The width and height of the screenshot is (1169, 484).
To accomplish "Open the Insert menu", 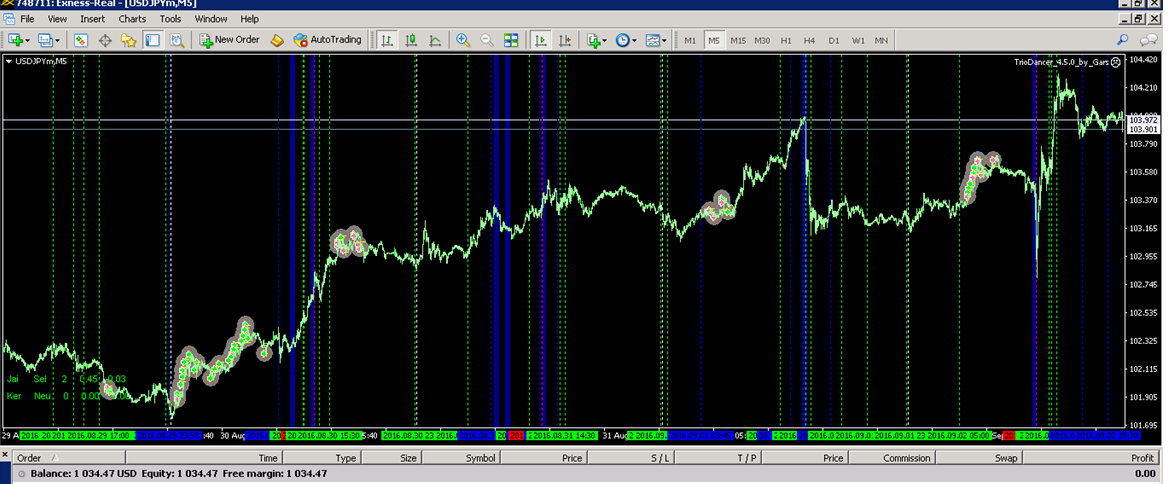I will tap(92, 19).
